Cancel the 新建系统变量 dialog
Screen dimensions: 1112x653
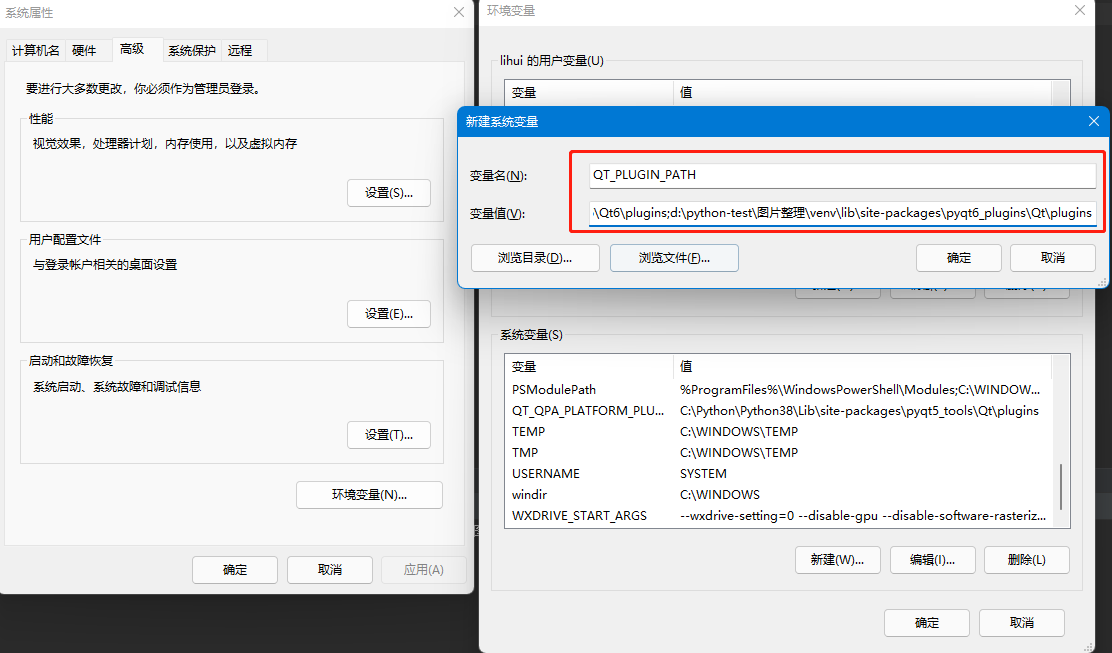[x=1052, y=257]
